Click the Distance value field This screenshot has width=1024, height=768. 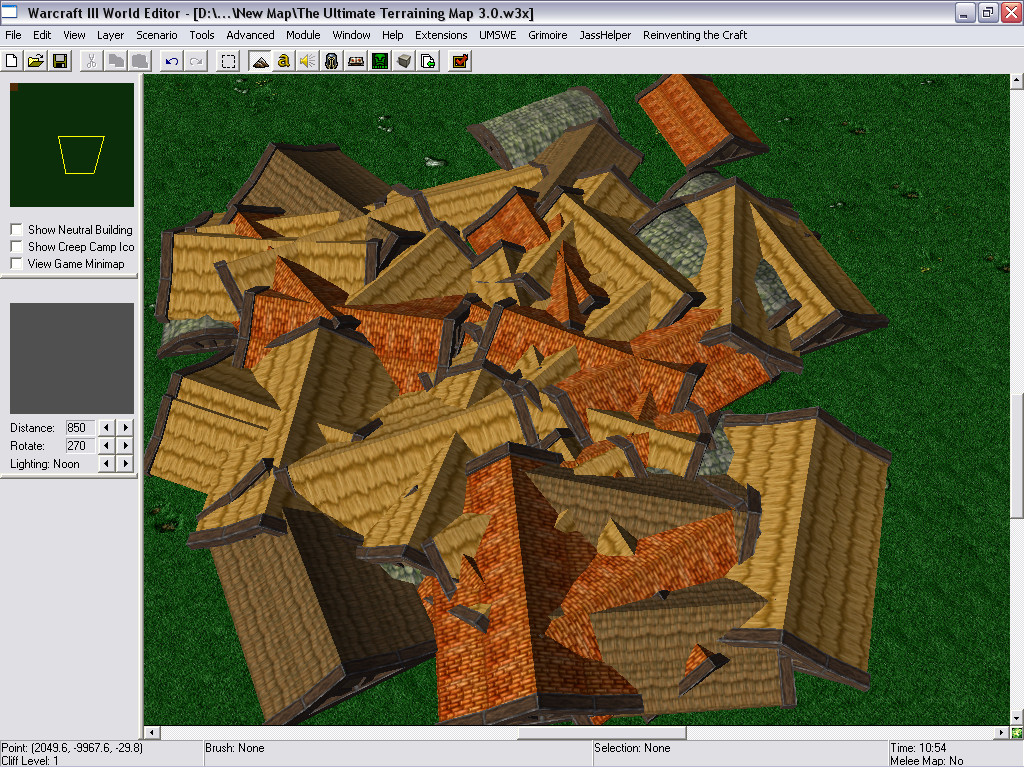(80, 428)
